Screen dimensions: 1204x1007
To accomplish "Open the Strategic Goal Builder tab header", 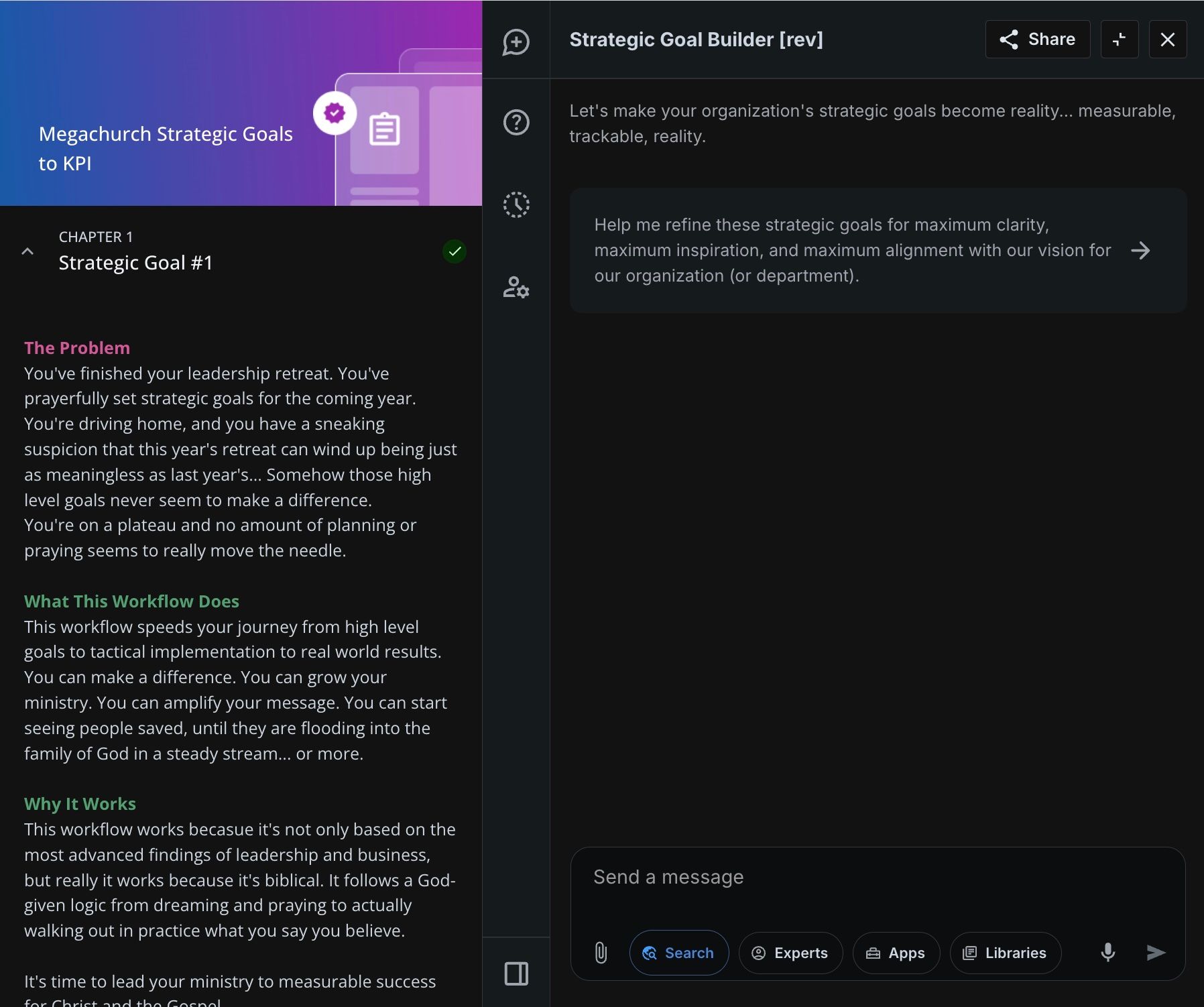I will click(x=697, y=39).
